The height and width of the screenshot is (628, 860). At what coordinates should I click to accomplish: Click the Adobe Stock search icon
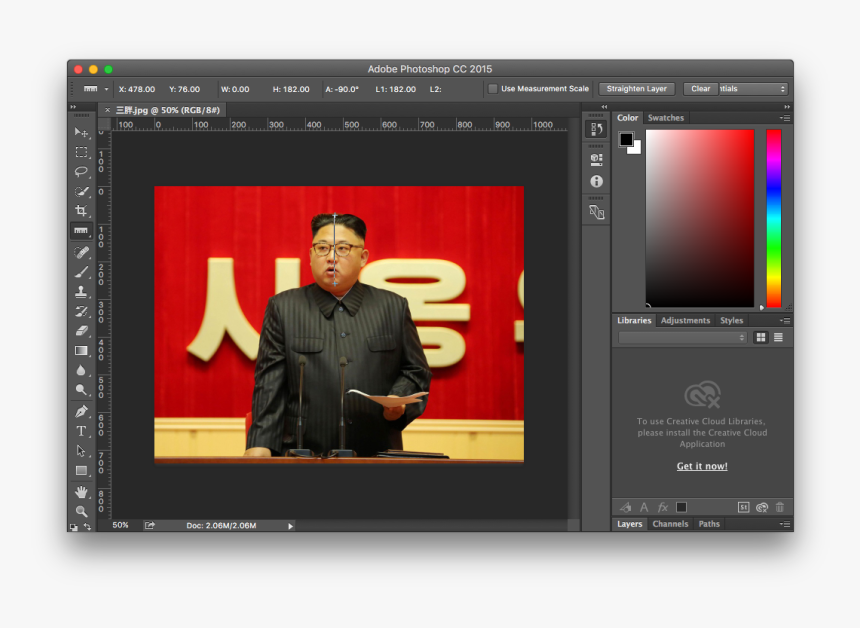pos(743,507)
